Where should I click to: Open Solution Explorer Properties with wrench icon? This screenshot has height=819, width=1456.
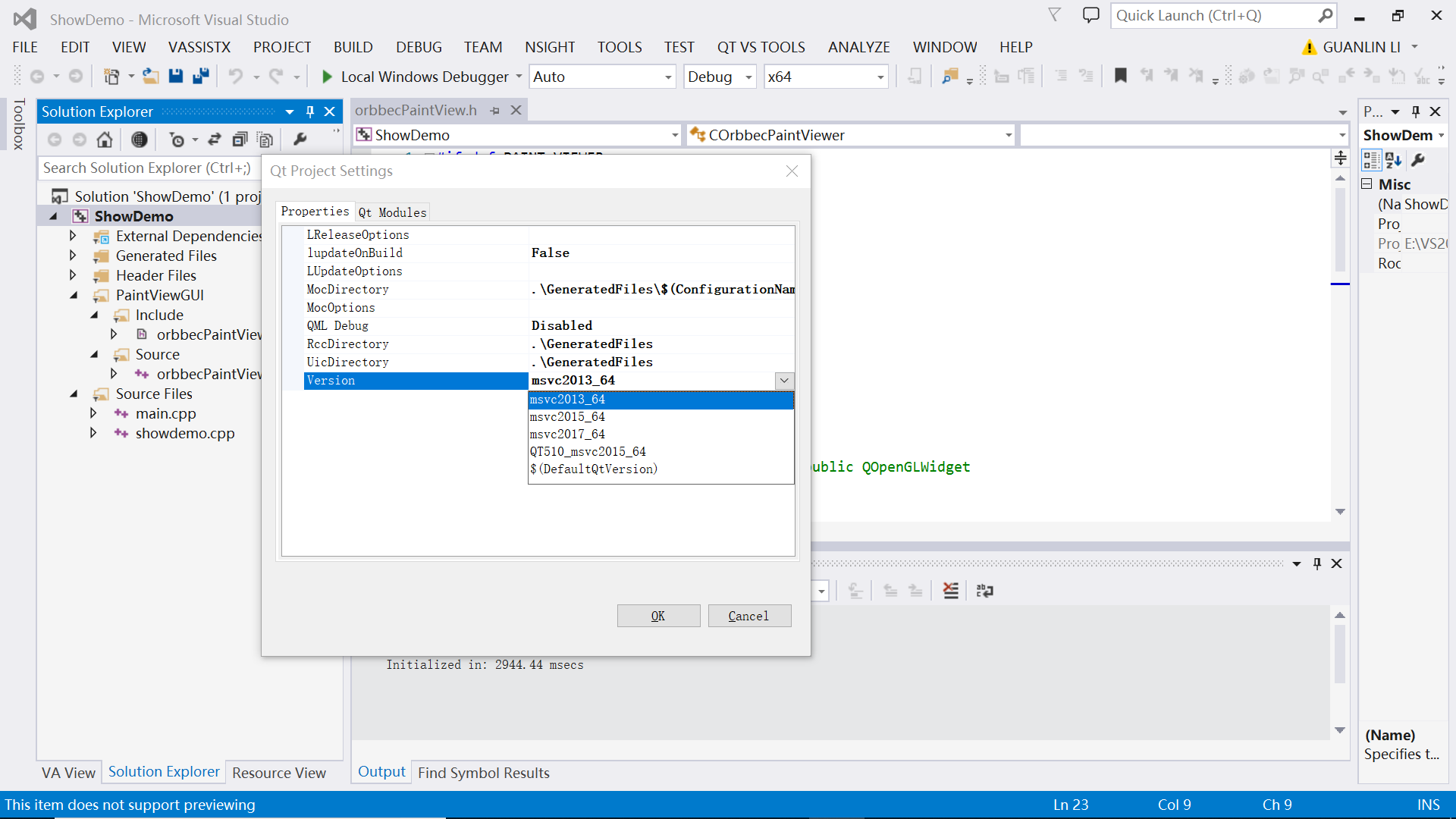301,140
